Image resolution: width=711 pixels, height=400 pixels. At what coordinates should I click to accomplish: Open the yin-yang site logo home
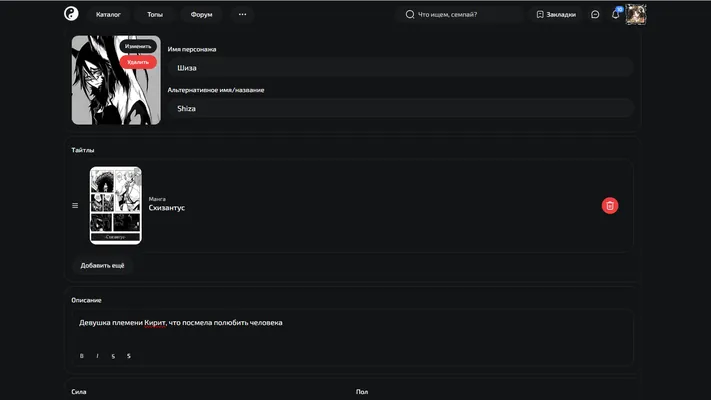(x=71, y=14)
